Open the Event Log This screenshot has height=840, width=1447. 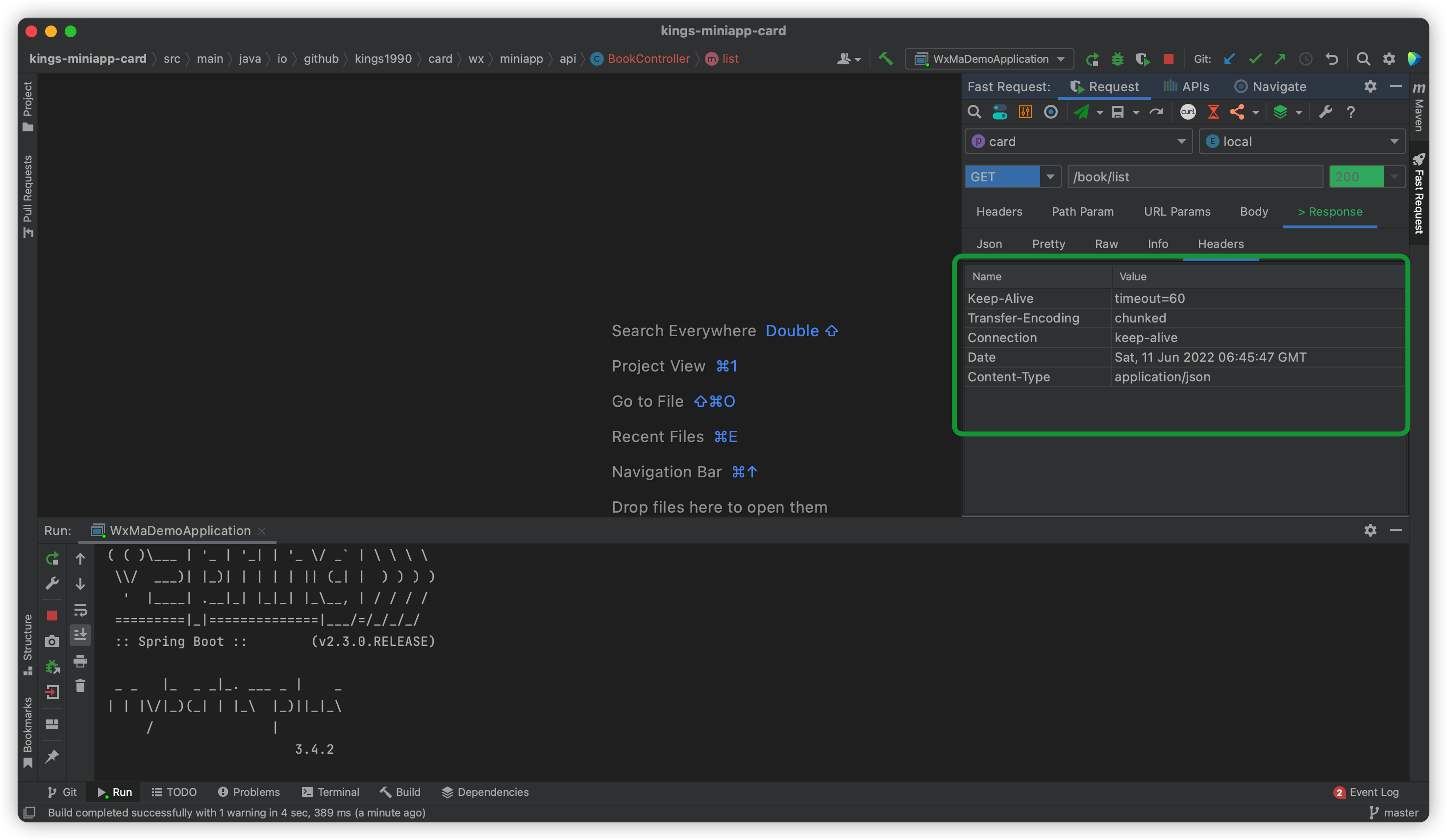1366,792
